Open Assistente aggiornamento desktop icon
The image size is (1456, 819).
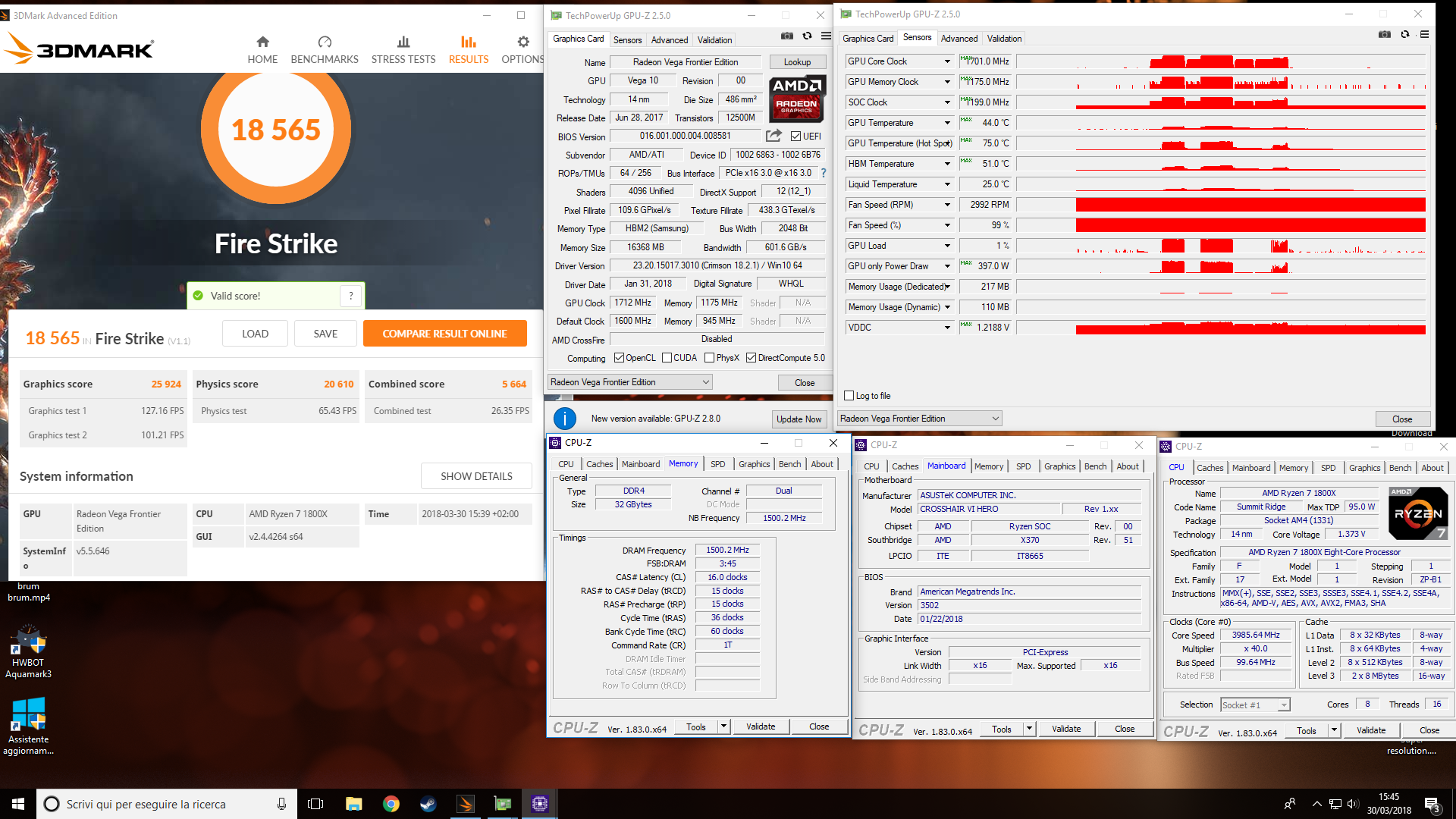point(29,726)
